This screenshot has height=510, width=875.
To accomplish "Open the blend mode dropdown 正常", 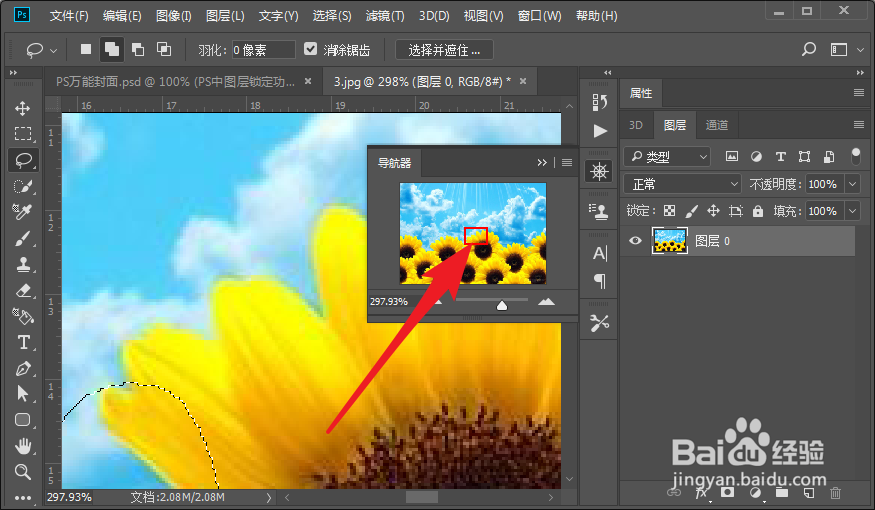I will pyautogui.click(x=682, y=184).
